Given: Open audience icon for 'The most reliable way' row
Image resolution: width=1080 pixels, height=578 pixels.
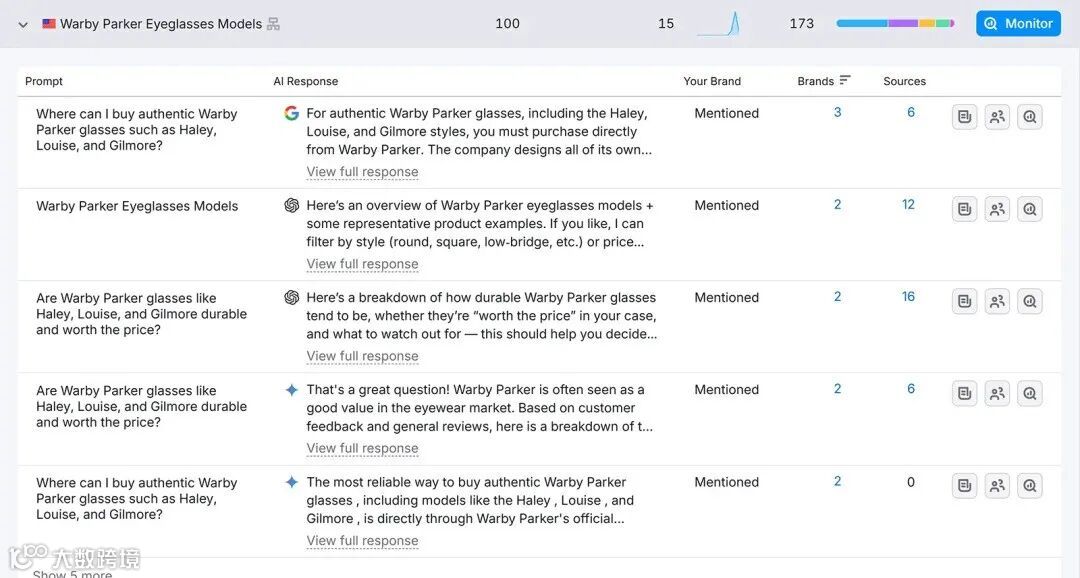Looking at the screenshot, I should tap(997, 486).
